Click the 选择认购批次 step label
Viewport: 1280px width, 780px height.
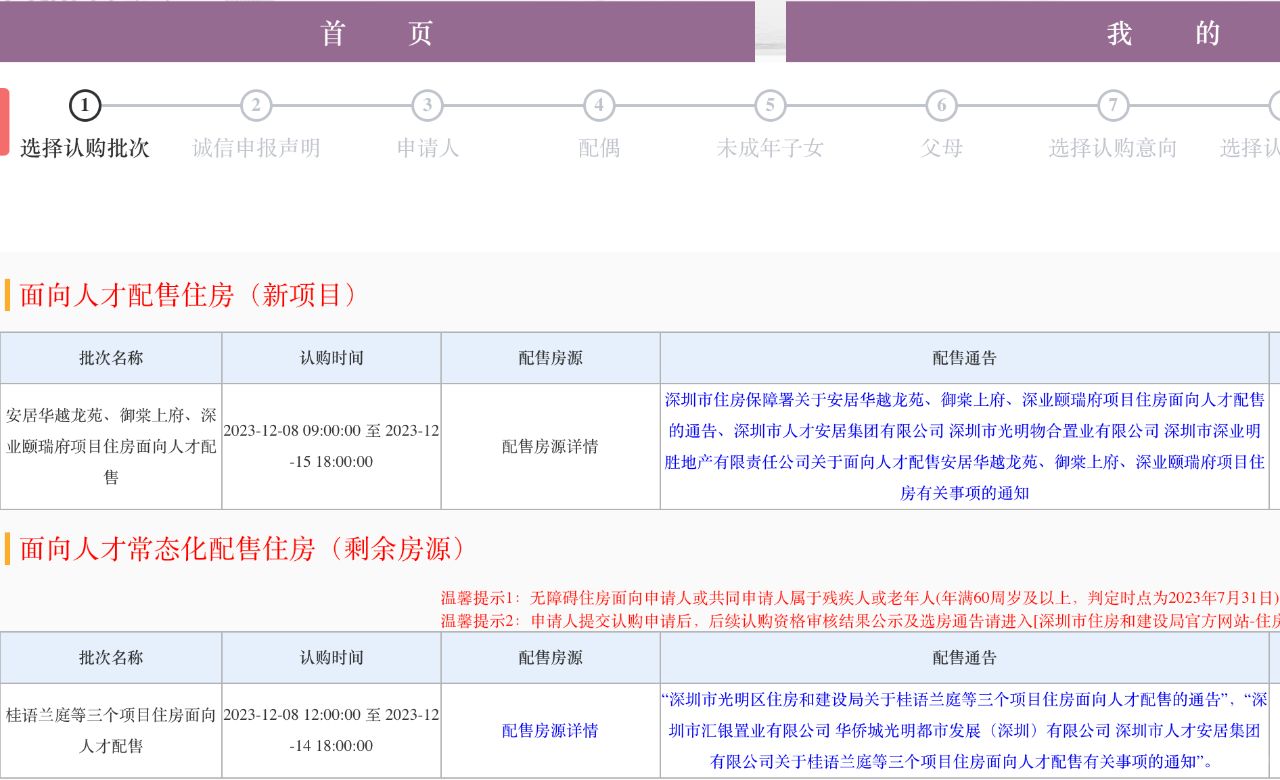coord(85,148)
